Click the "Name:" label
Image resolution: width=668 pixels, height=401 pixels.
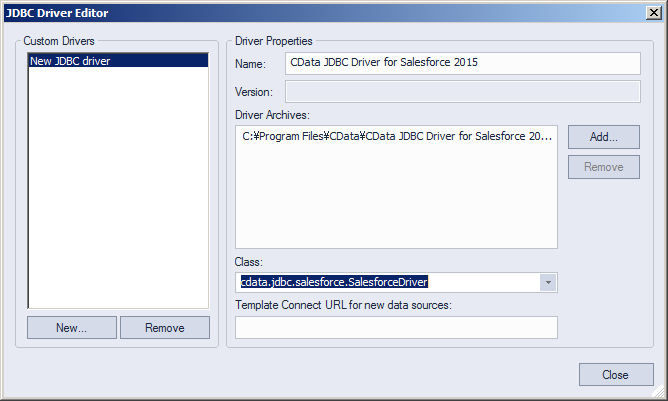251,64
